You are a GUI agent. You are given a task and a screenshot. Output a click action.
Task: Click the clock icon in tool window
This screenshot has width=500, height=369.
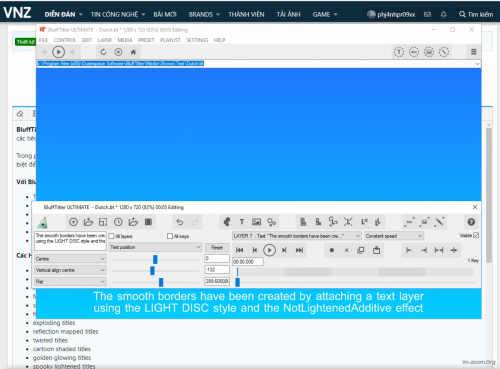118,222
